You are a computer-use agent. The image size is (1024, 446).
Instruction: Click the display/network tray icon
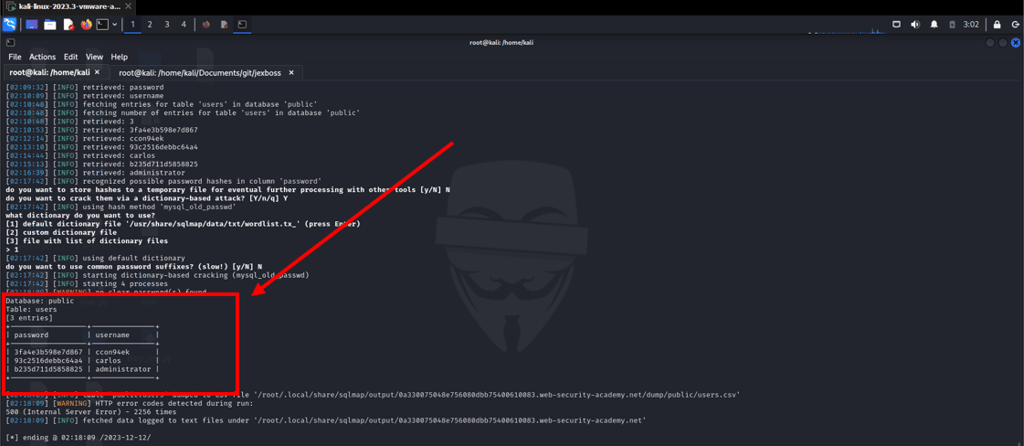click(897, 25)
